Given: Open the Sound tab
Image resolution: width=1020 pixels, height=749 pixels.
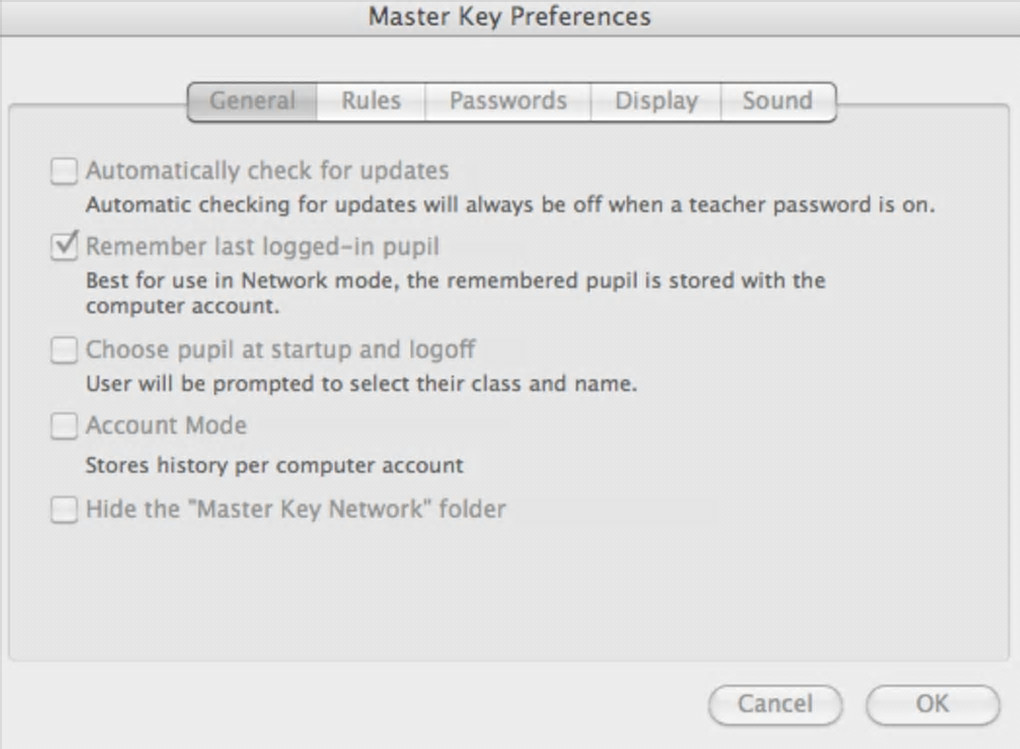Looking at the screenshot, I should [x=777, y=101].
